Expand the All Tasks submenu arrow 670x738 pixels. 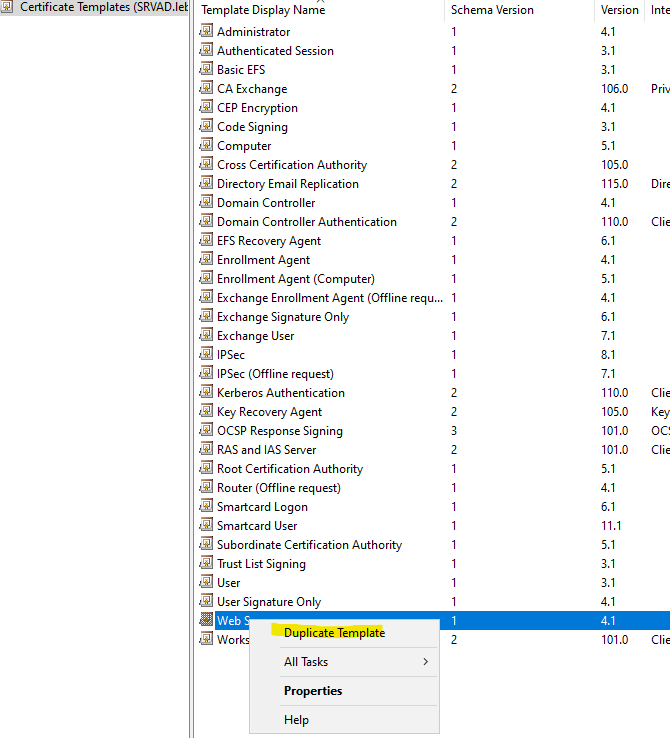426,662
